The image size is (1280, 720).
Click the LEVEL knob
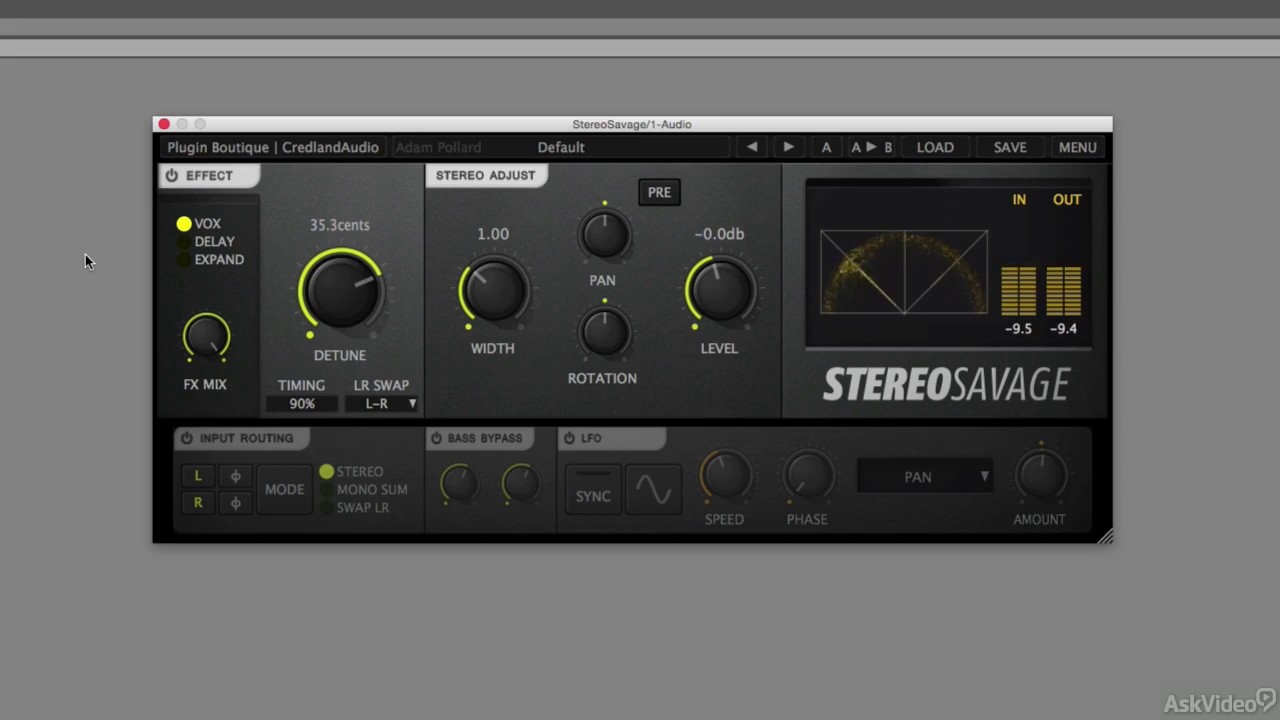tap(720, 291)
